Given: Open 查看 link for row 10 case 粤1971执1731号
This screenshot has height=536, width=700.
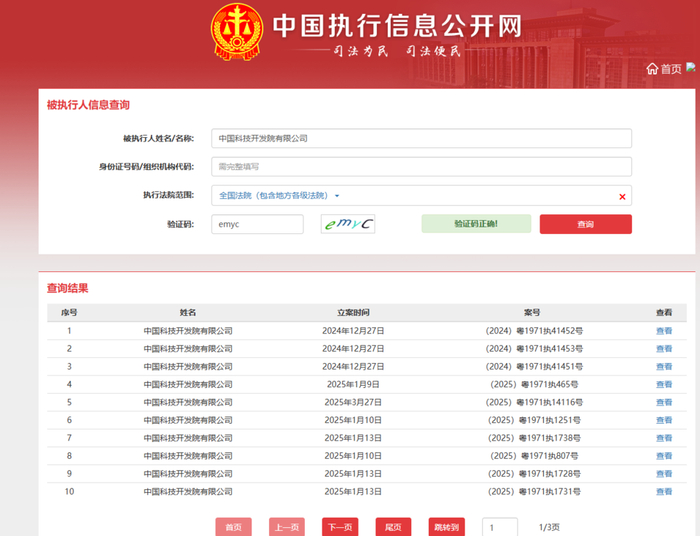Looking at the screenshot, I should pos(663,492).
